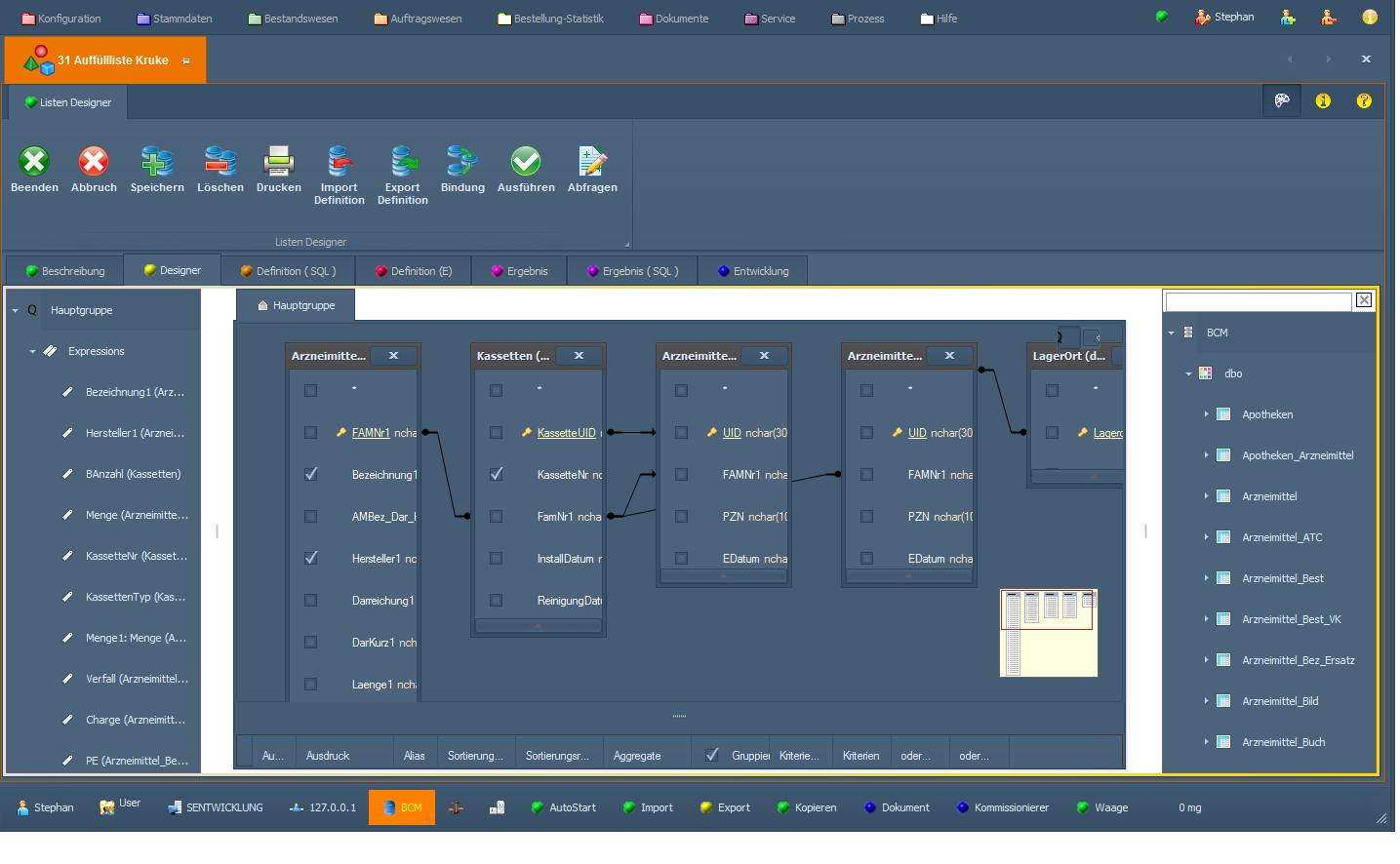Uncheck the Bezeichnung1 field checkbox
This screenshot has height=864, width=1400.
[x=311, y=475]
